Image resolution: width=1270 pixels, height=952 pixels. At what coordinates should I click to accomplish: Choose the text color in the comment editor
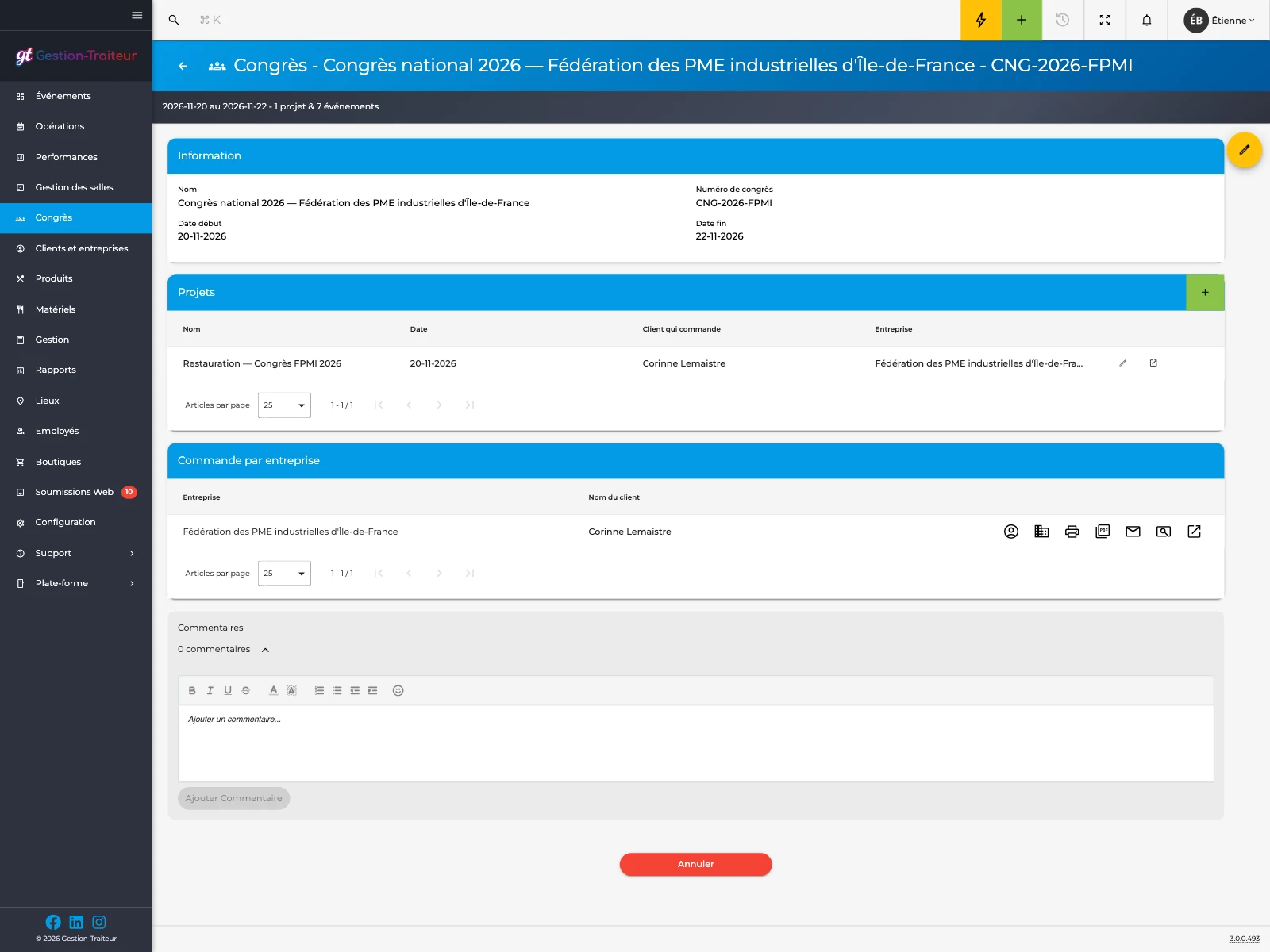coord(274,691)
